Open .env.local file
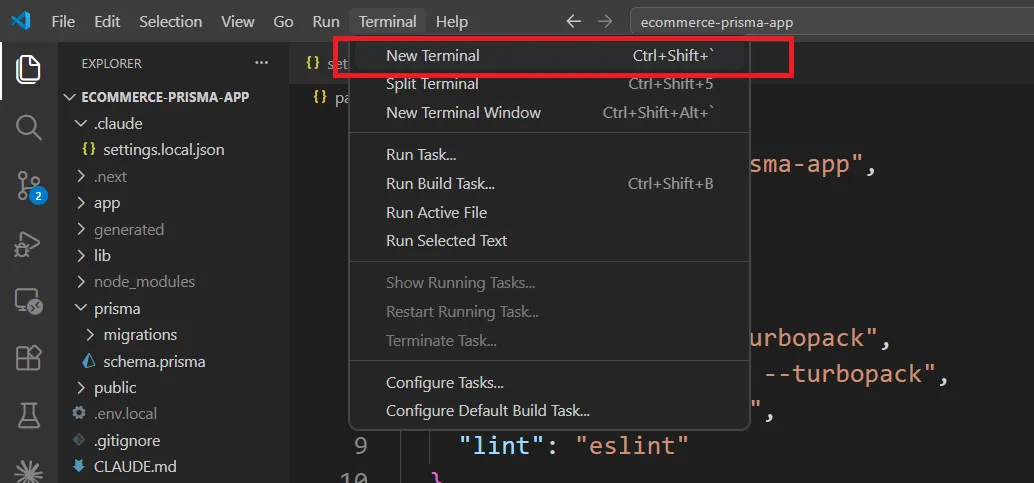Image resolution: width=1034 pixels, height=483 pixels. point(125,414)
